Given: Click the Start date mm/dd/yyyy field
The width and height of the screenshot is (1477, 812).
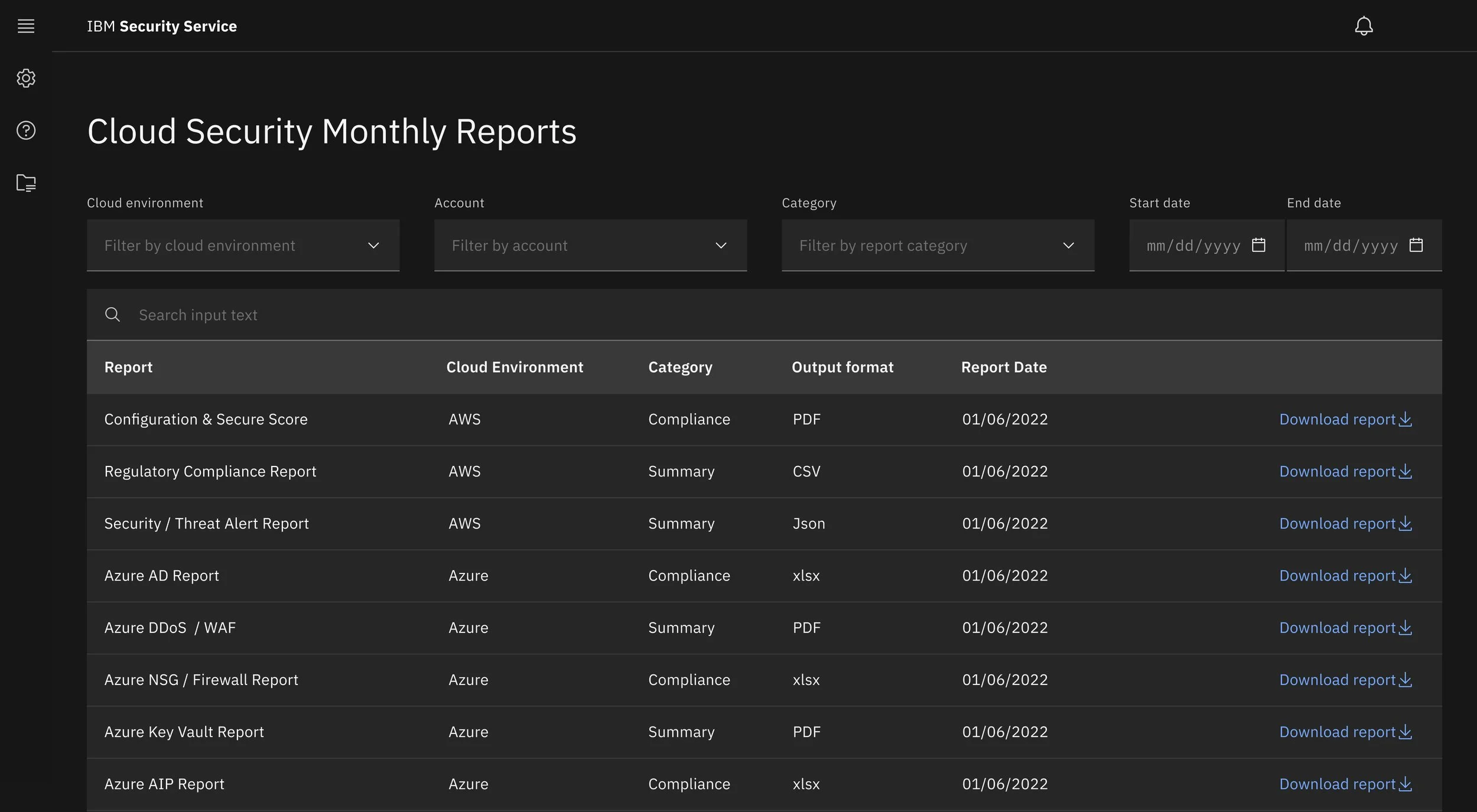Looking at the screenshot, I should pyautogui.click(x=1193, y=246).
